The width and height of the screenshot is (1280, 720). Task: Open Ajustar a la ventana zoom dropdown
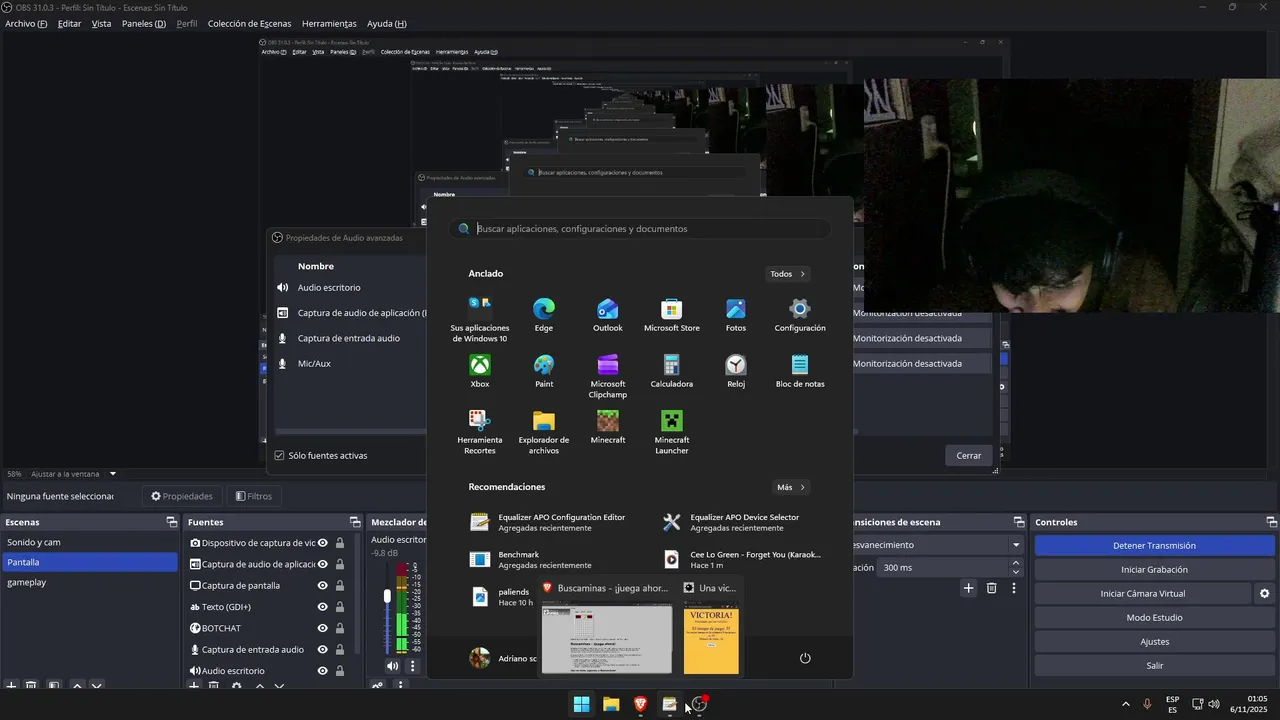pyautogui.click(x=113, y=474)
